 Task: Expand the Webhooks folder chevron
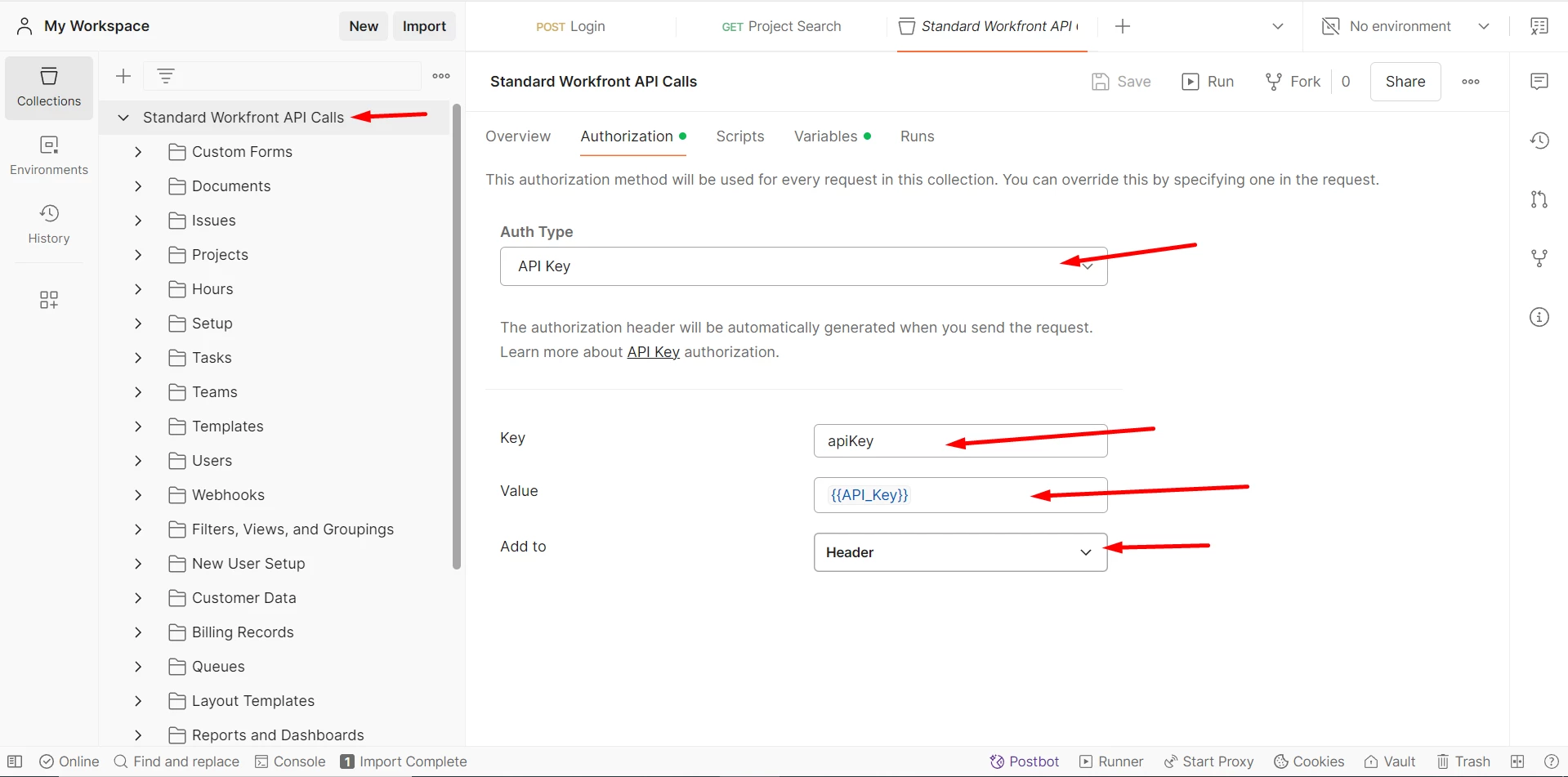pyautogui.click(x=138, y=495)
